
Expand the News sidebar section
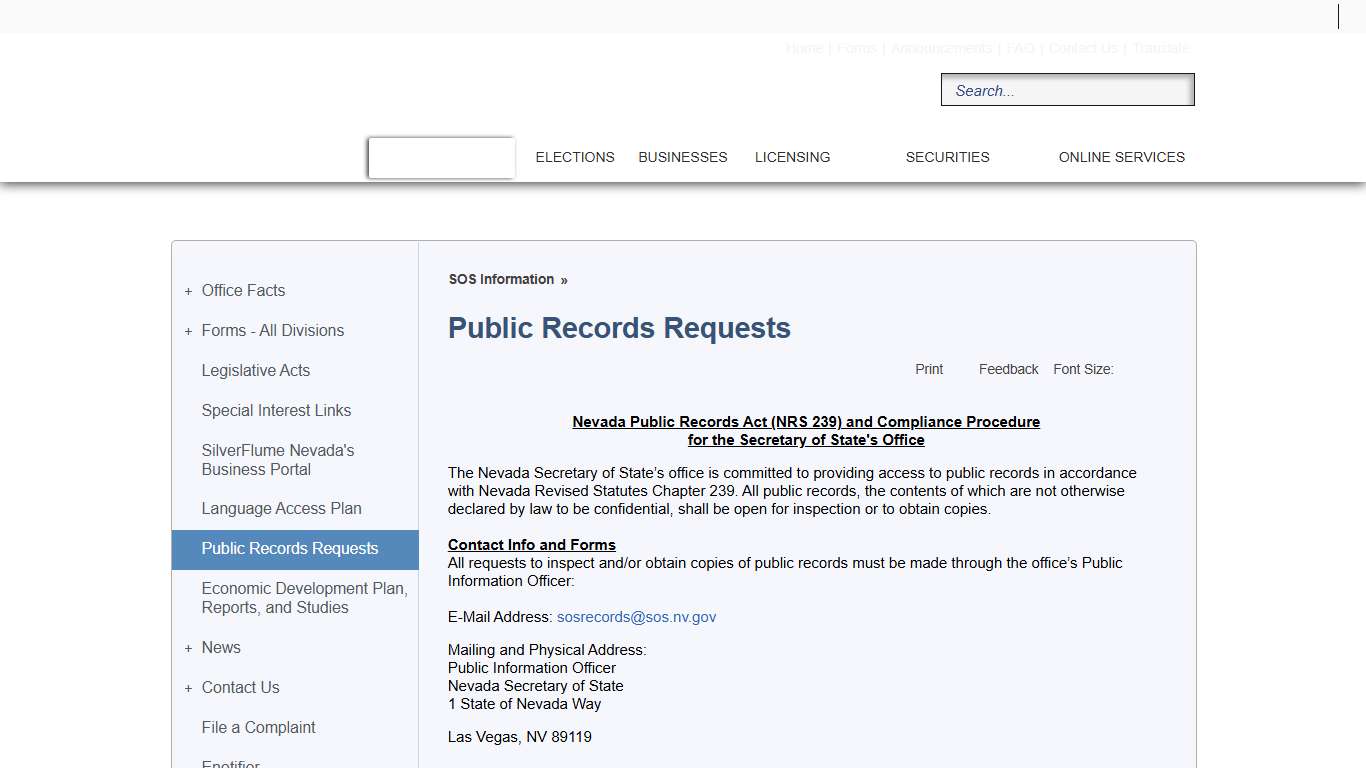(221, 647)
